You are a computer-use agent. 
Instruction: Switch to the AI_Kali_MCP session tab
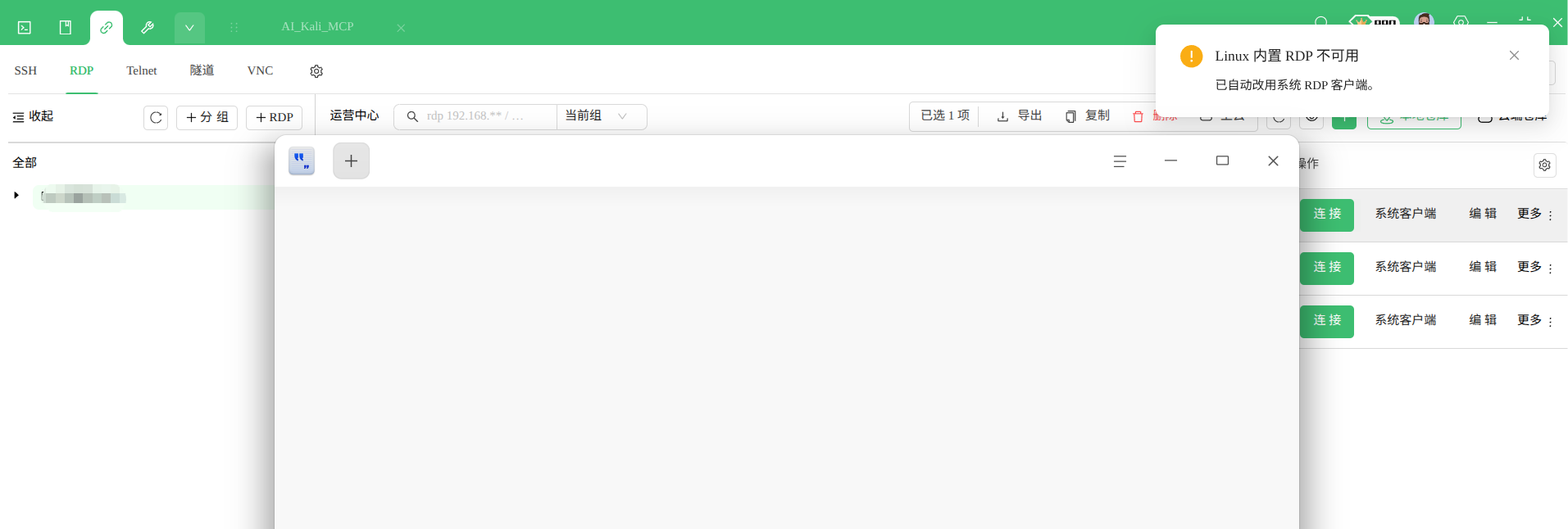pyautogui.click(x=317, y=27)
